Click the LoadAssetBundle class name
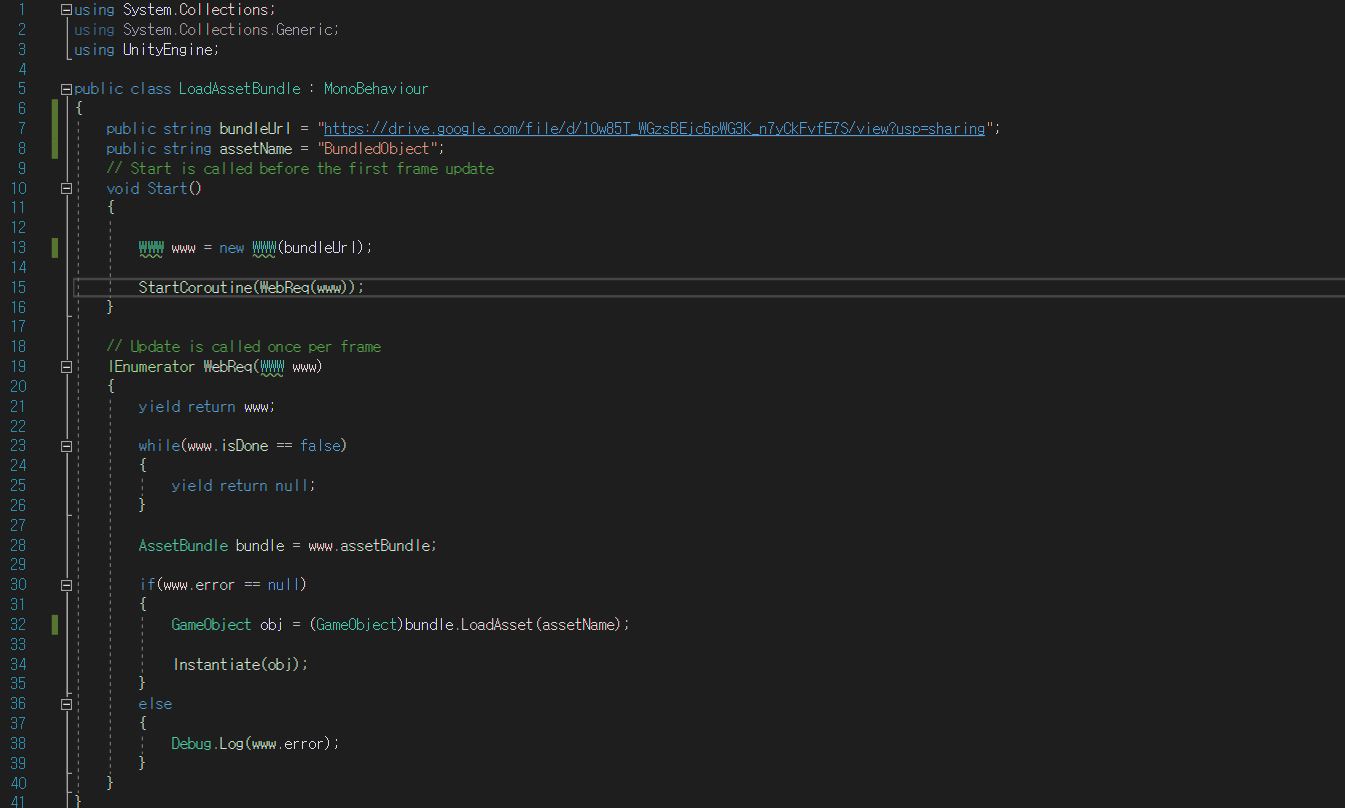Screen dimensions: 1345x808 tap(239, 89)
